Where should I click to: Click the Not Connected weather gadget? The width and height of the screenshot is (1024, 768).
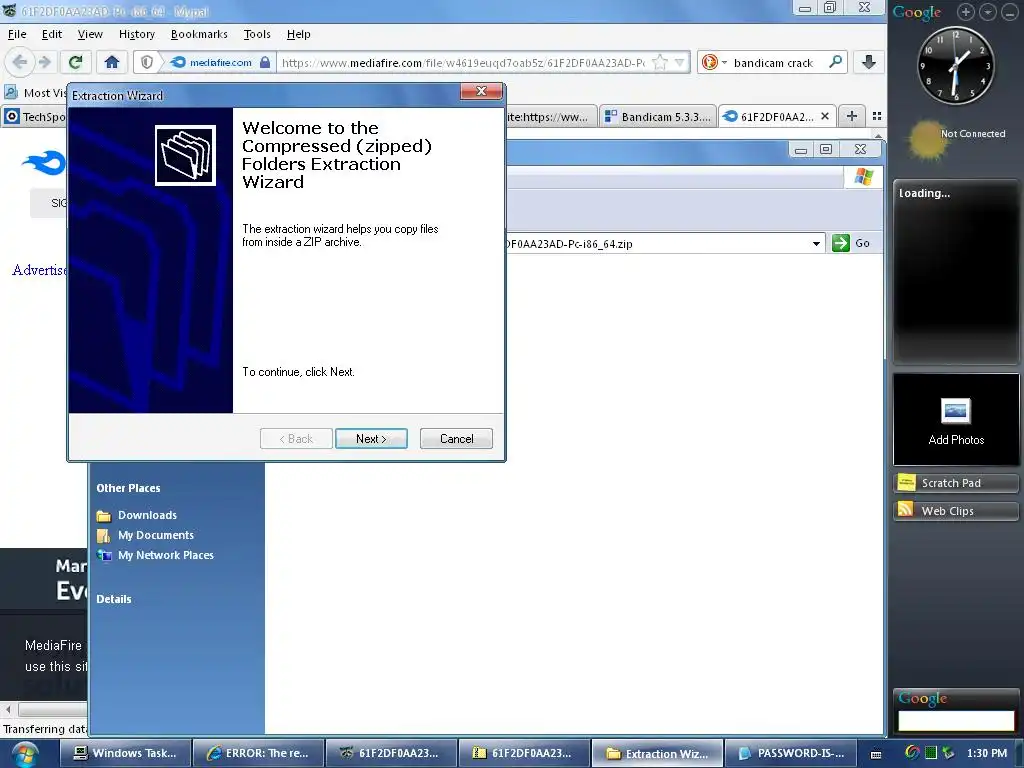pos(955,139)
